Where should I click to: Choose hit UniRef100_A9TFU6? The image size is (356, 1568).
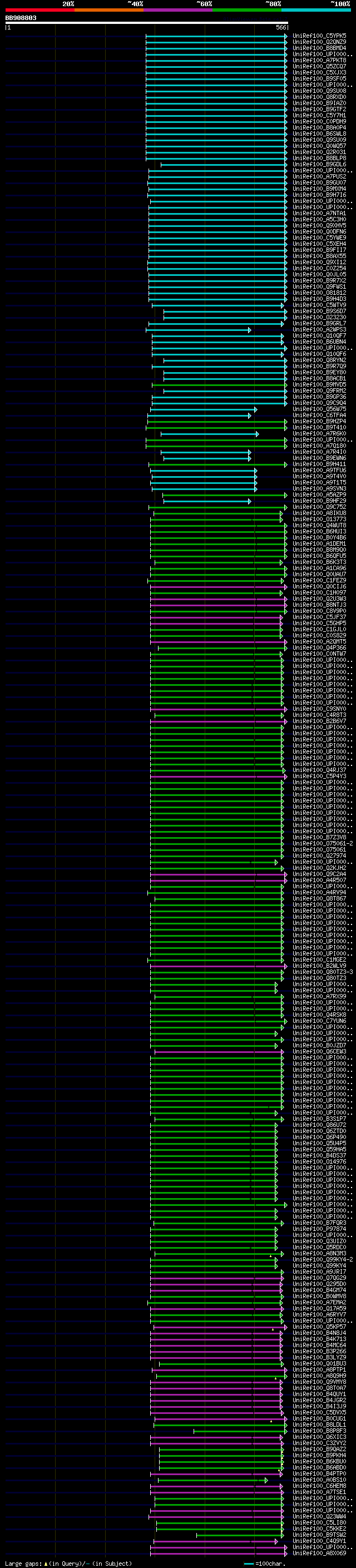click(x=319, y=471)
